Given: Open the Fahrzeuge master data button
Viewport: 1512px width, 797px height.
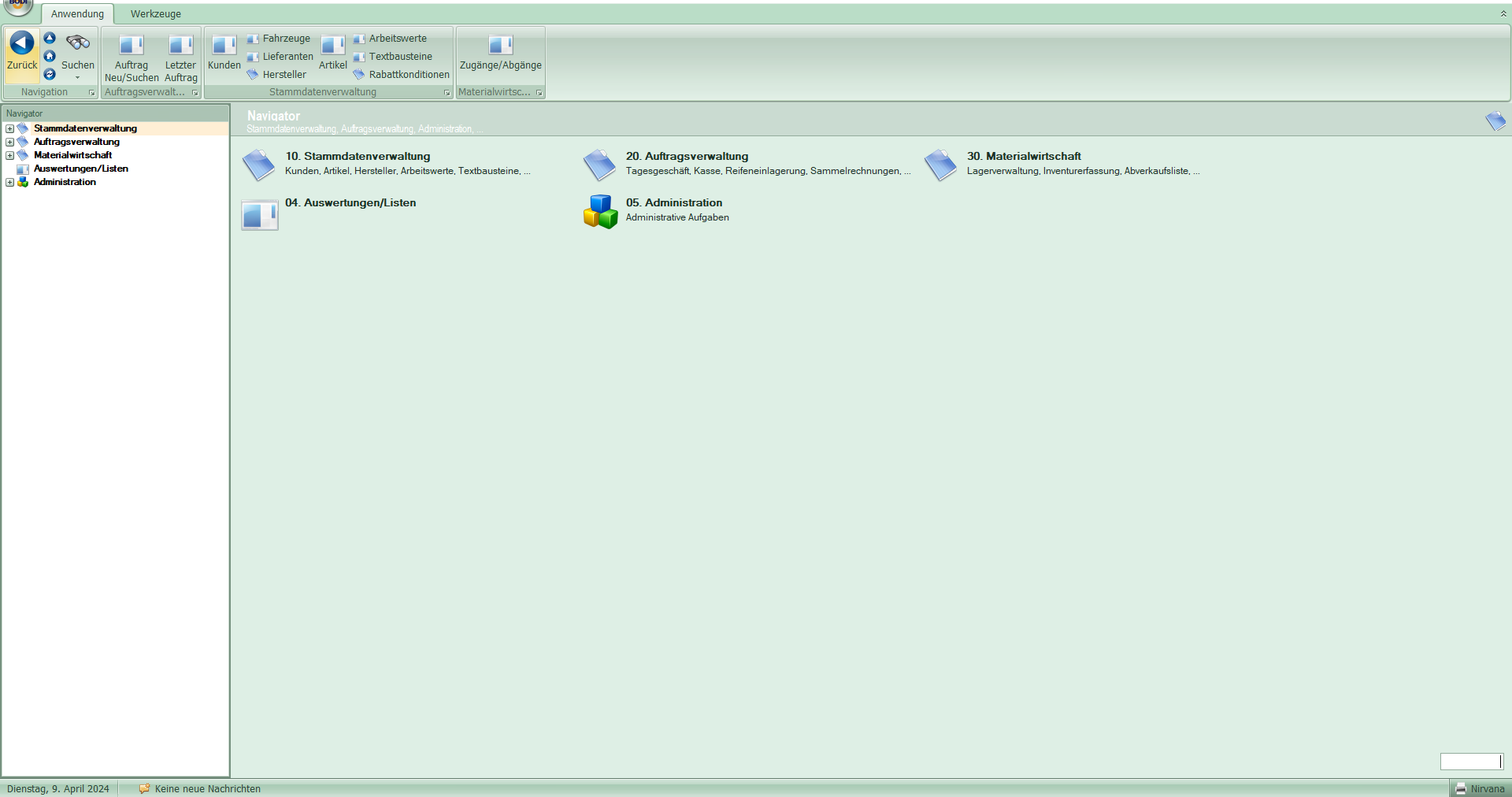Looking at the screenshot, I should [279, 39].
